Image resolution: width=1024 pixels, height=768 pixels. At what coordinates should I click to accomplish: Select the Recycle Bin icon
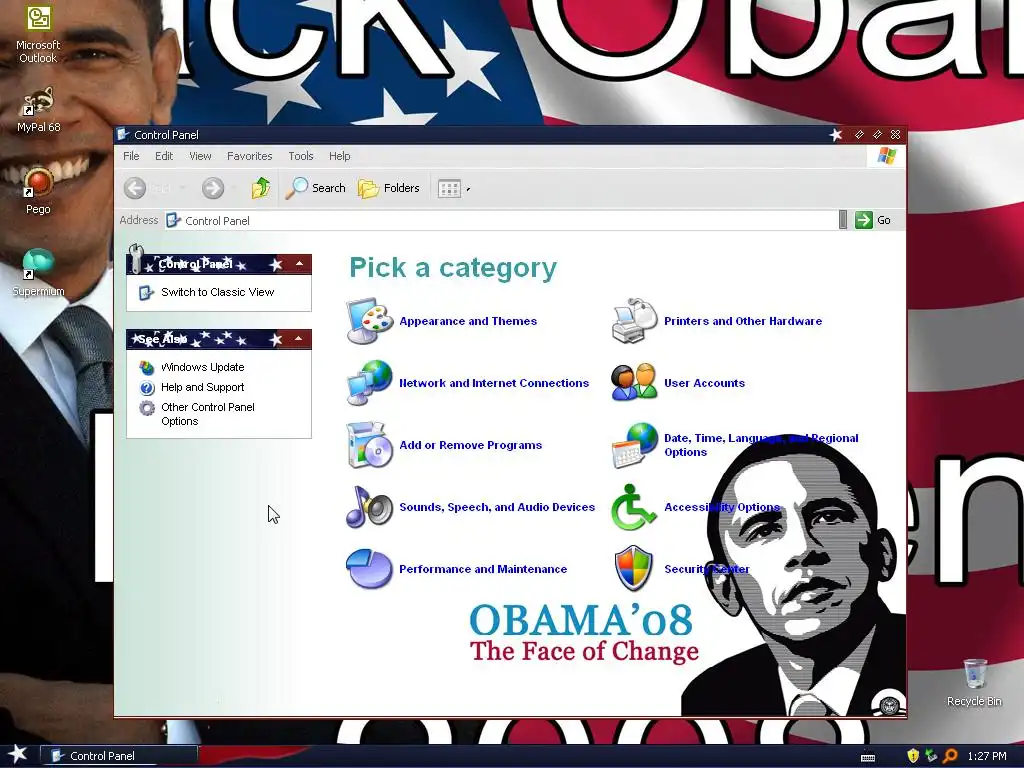coord(974,682)
